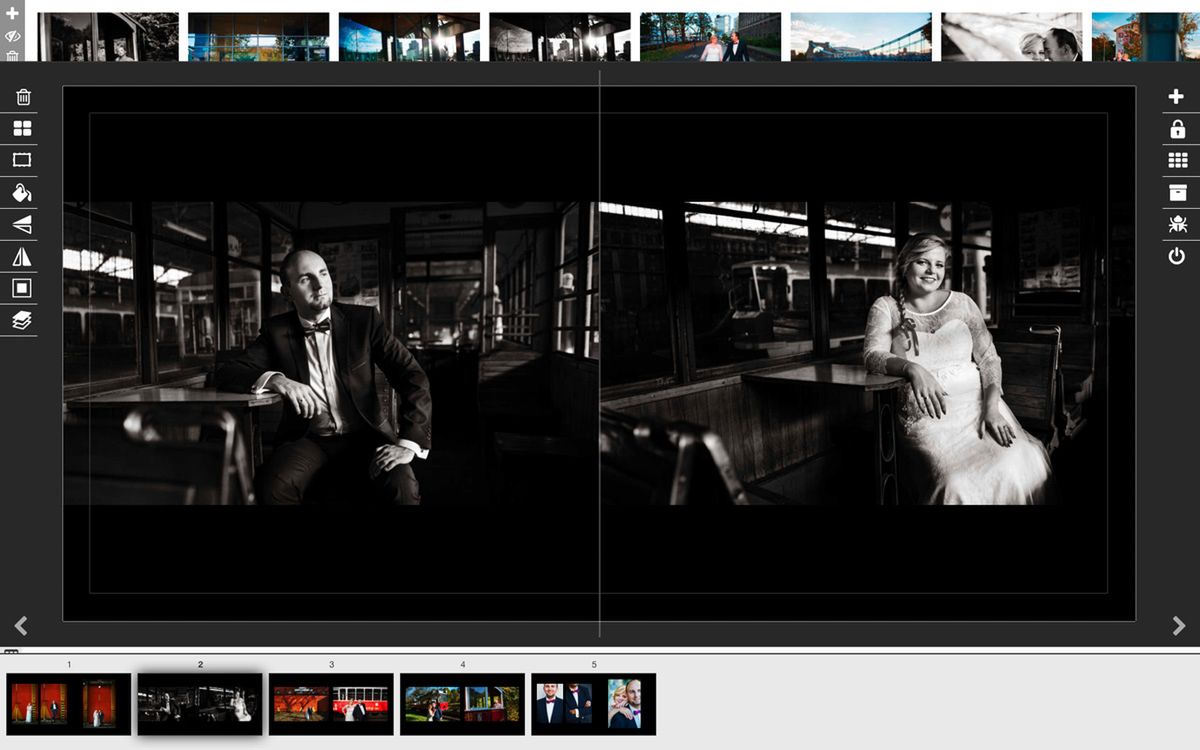
Task: Go to previous spread with left arrow
Action: pyautogui.click(x=21, y=626)
